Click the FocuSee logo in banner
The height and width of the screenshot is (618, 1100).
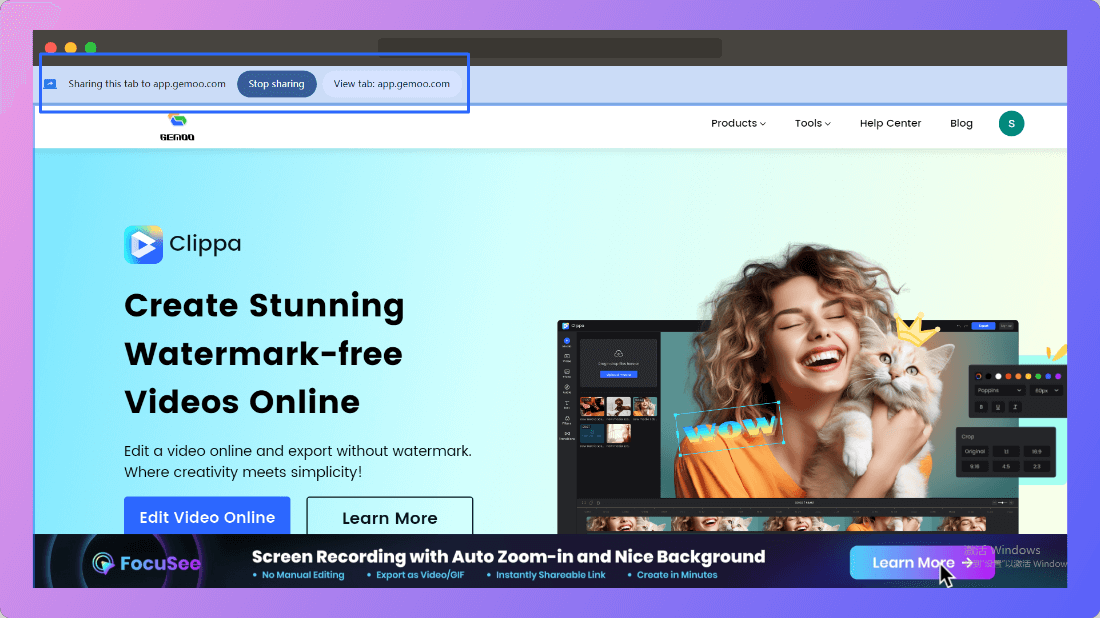[147, 563]
